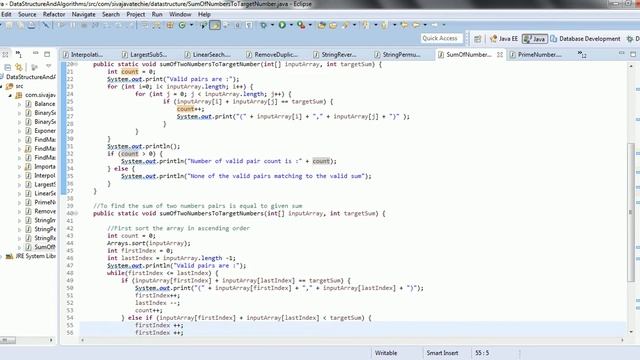The width and height of the screenshot is (640, 360).
Task: Click the Print toolbar icon
Action: point(31,25)
